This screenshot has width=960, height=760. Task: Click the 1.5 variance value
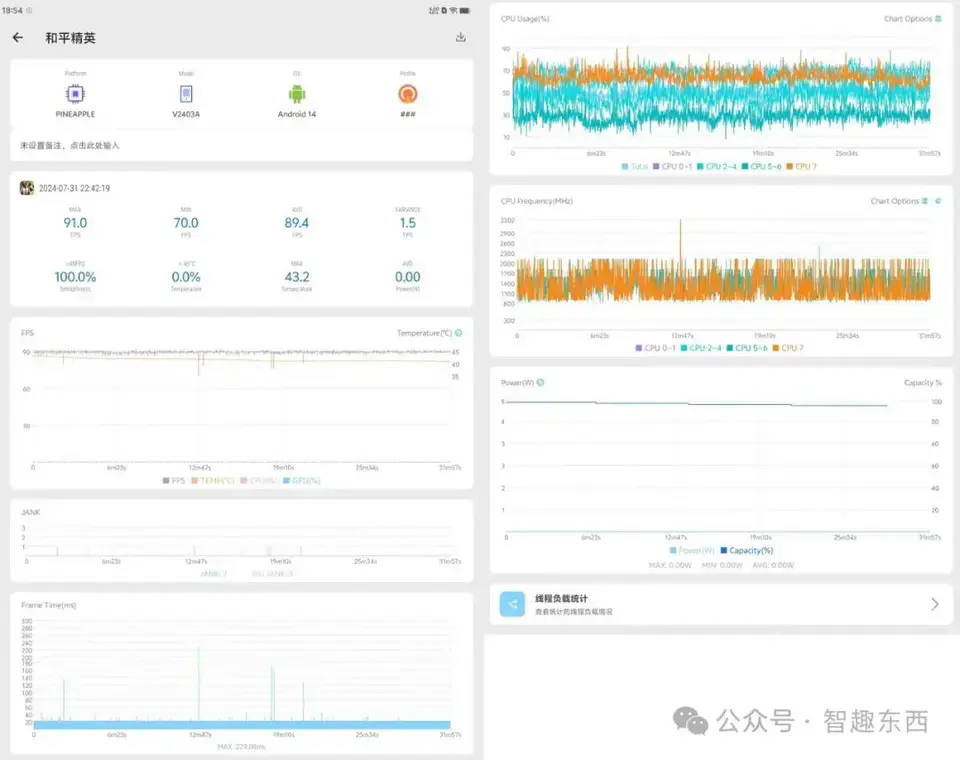click(x=408, y=223)
